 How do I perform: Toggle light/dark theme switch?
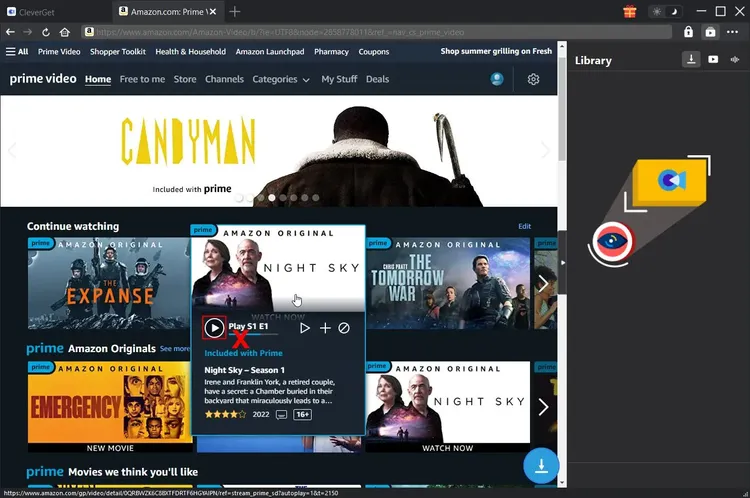(x=664, y=11)
